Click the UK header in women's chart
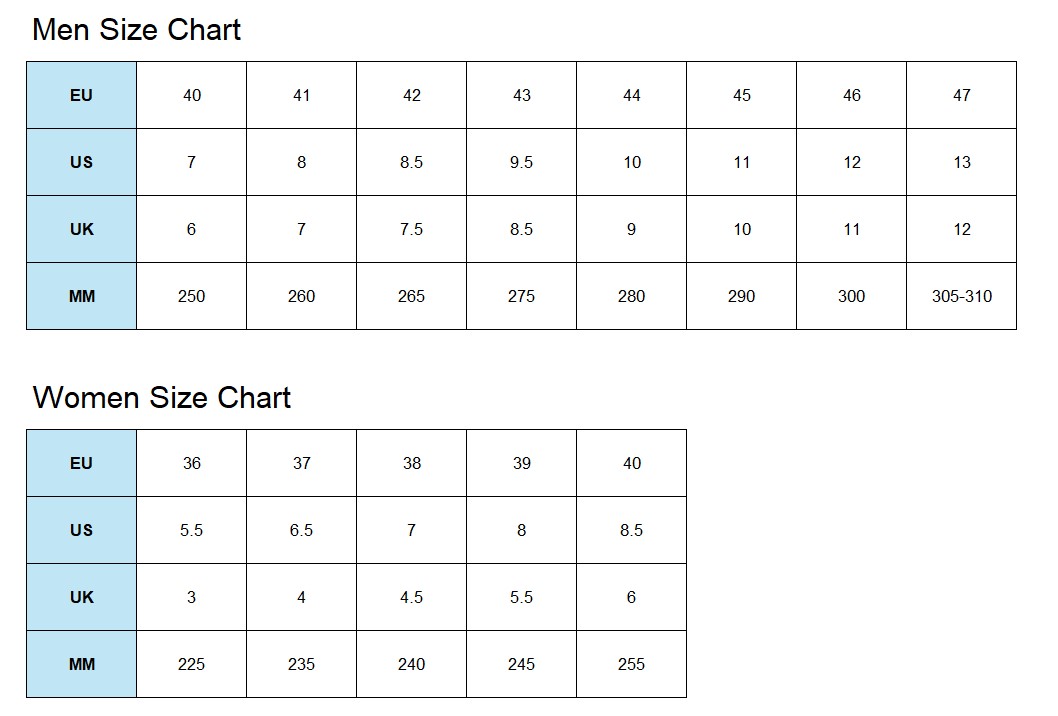Screen dimensions: 1058x716 point(81,598)
